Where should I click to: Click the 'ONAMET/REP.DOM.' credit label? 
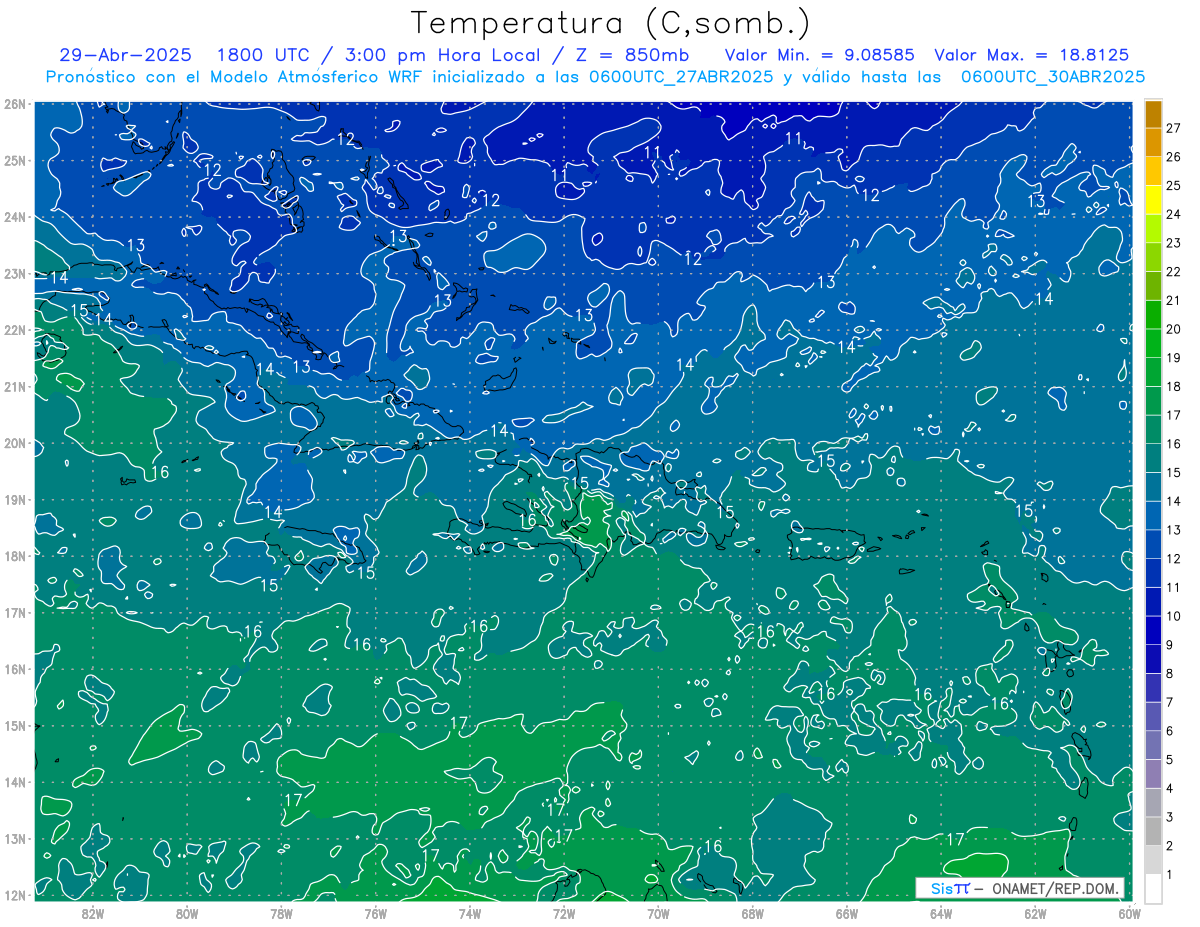tap(1055, 889)
